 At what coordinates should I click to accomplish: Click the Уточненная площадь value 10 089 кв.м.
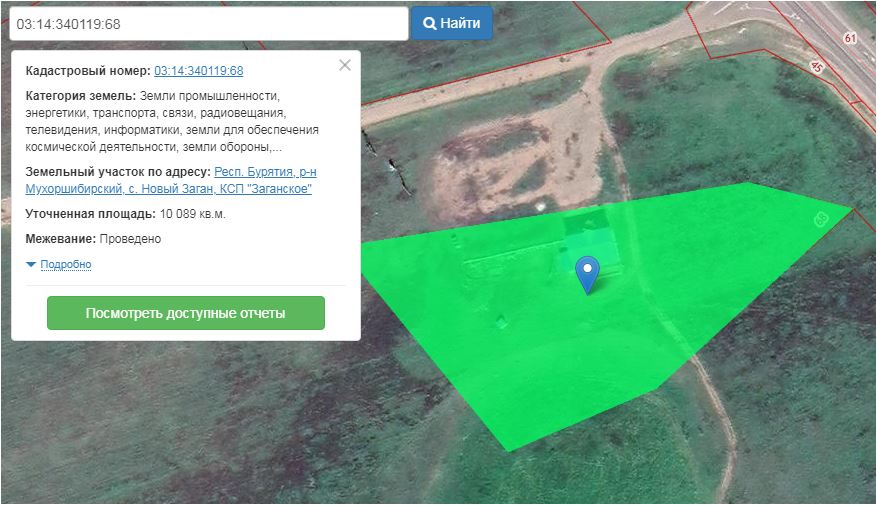pos(193,214)
